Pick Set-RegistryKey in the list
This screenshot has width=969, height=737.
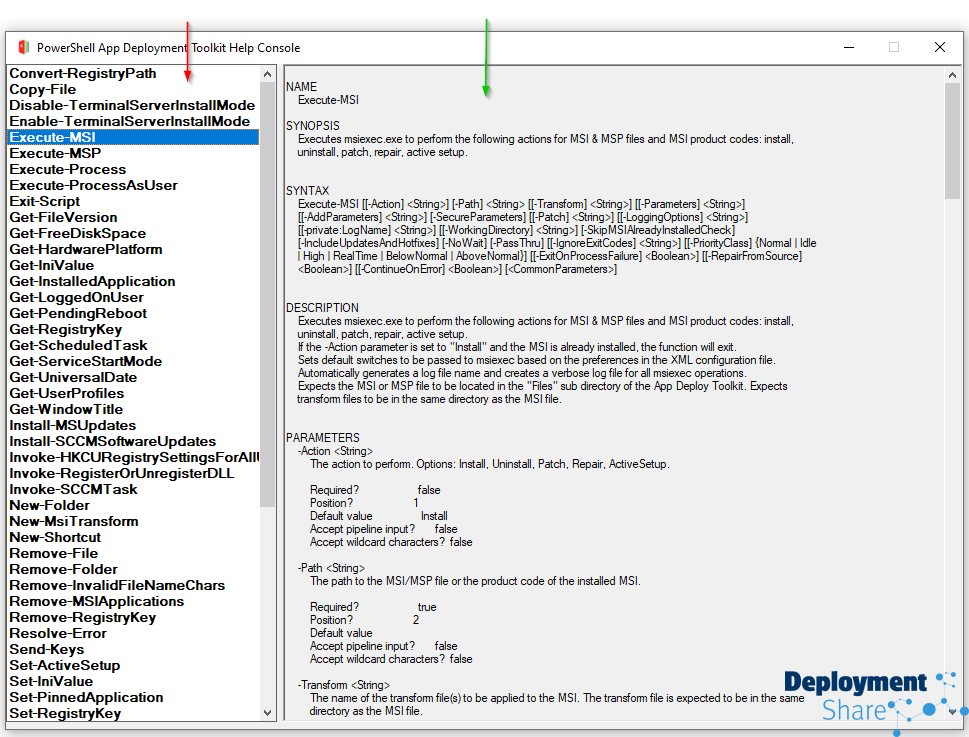65,713
